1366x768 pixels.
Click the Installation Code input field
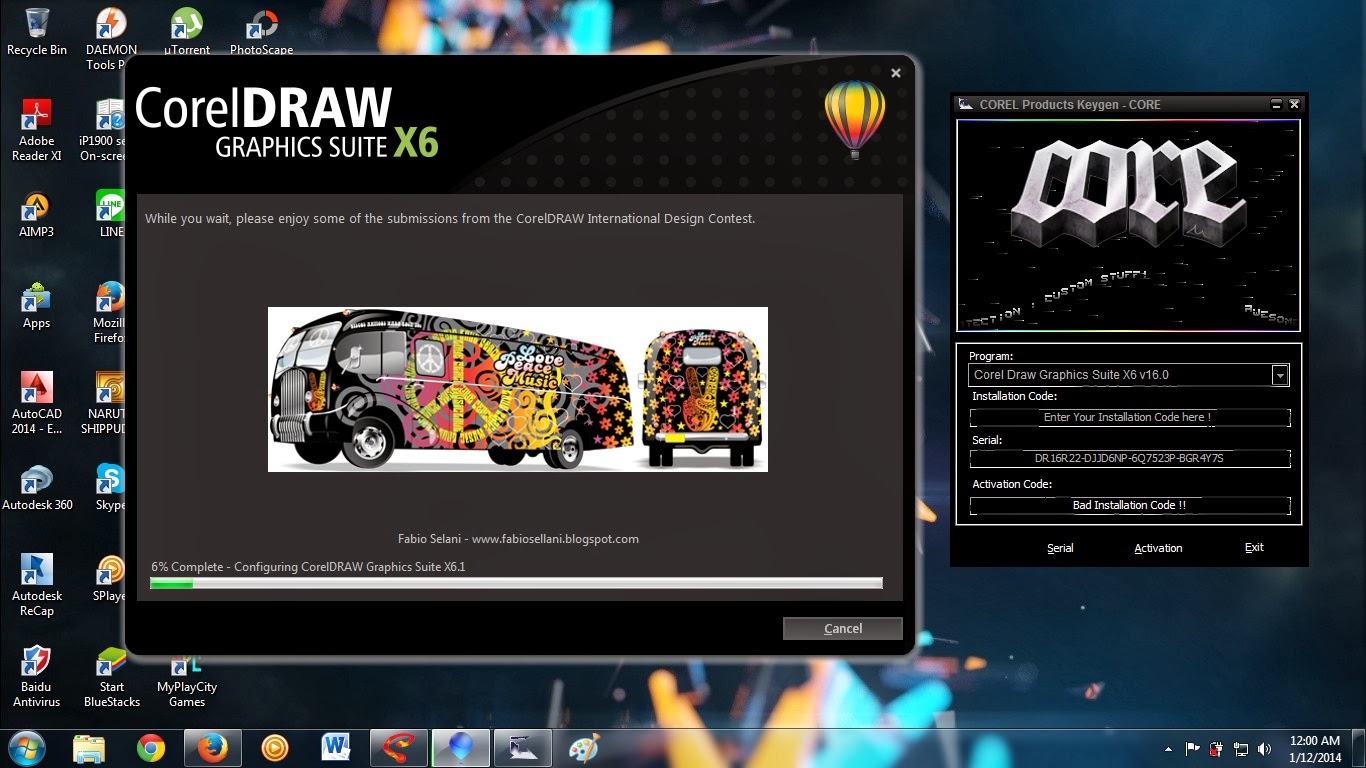pos(1128,417)
